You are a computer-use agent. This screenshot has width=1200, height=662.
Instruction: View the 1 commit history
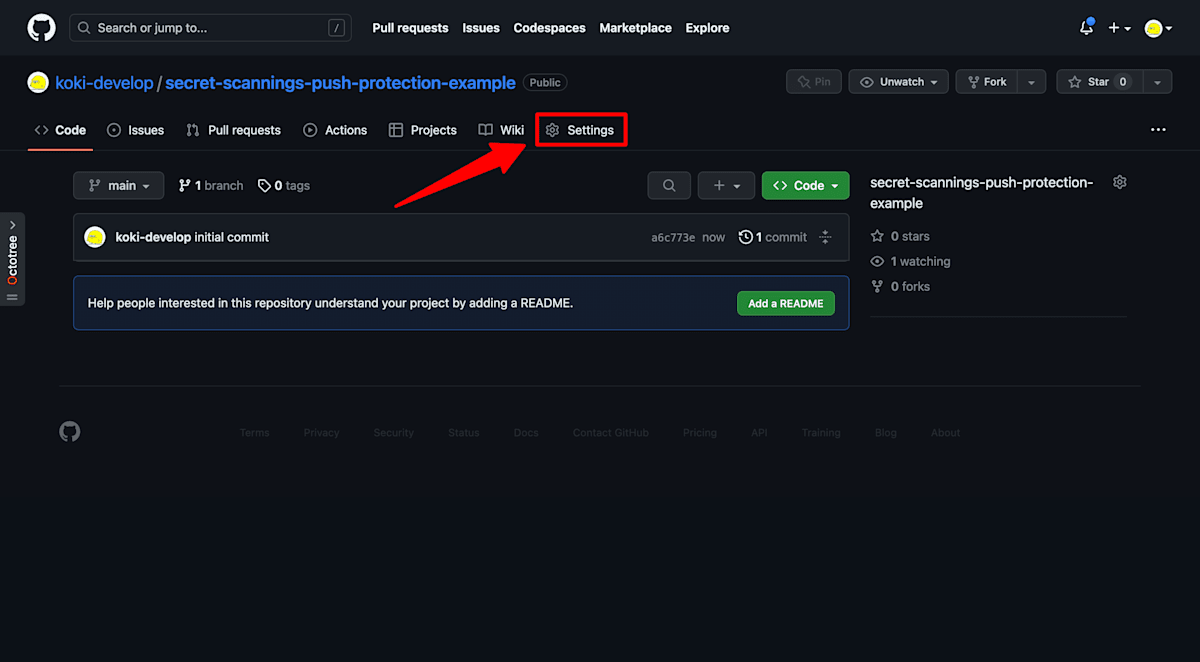point(773,237)
